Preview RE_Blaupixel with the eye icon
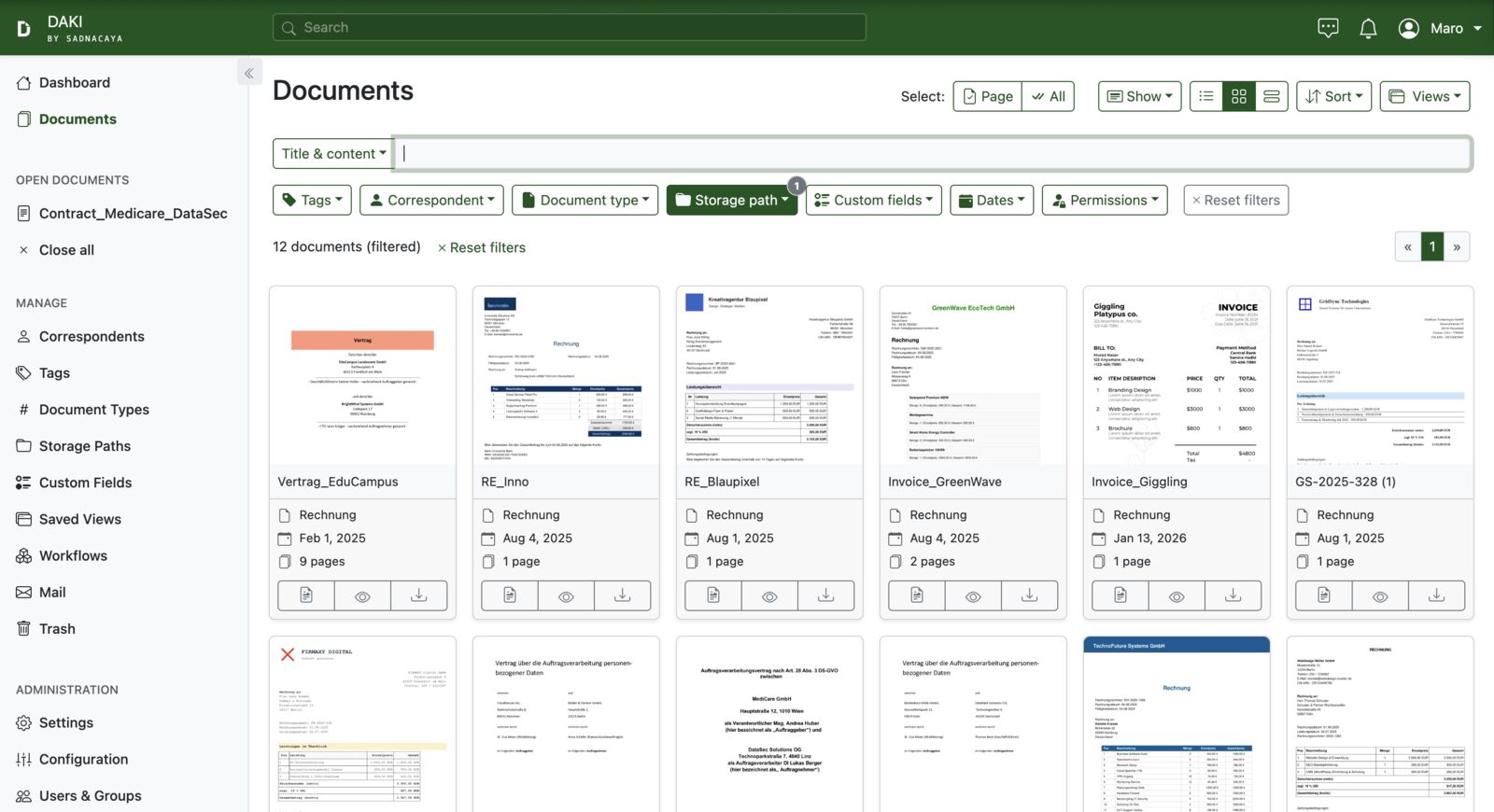1494x812 pixels. [x=769, y=595]
